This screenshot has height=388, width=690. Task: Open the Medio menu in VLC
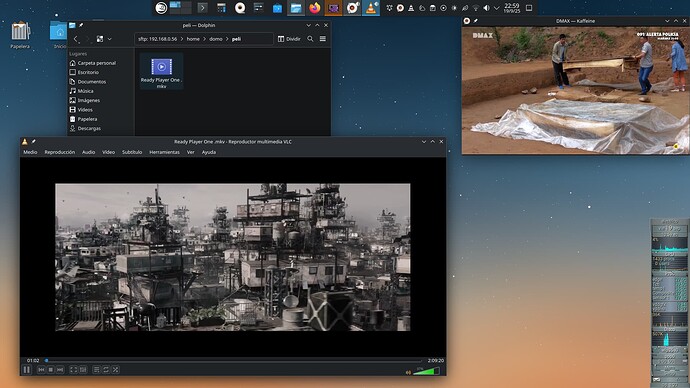click(30, 152)
